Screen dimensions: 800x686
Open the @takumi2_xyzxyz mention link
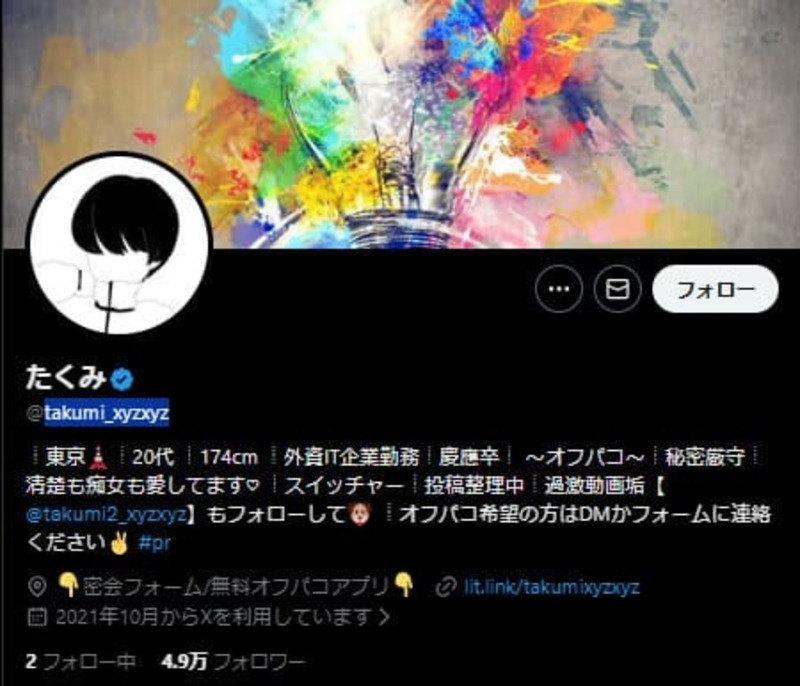(107, 514)
